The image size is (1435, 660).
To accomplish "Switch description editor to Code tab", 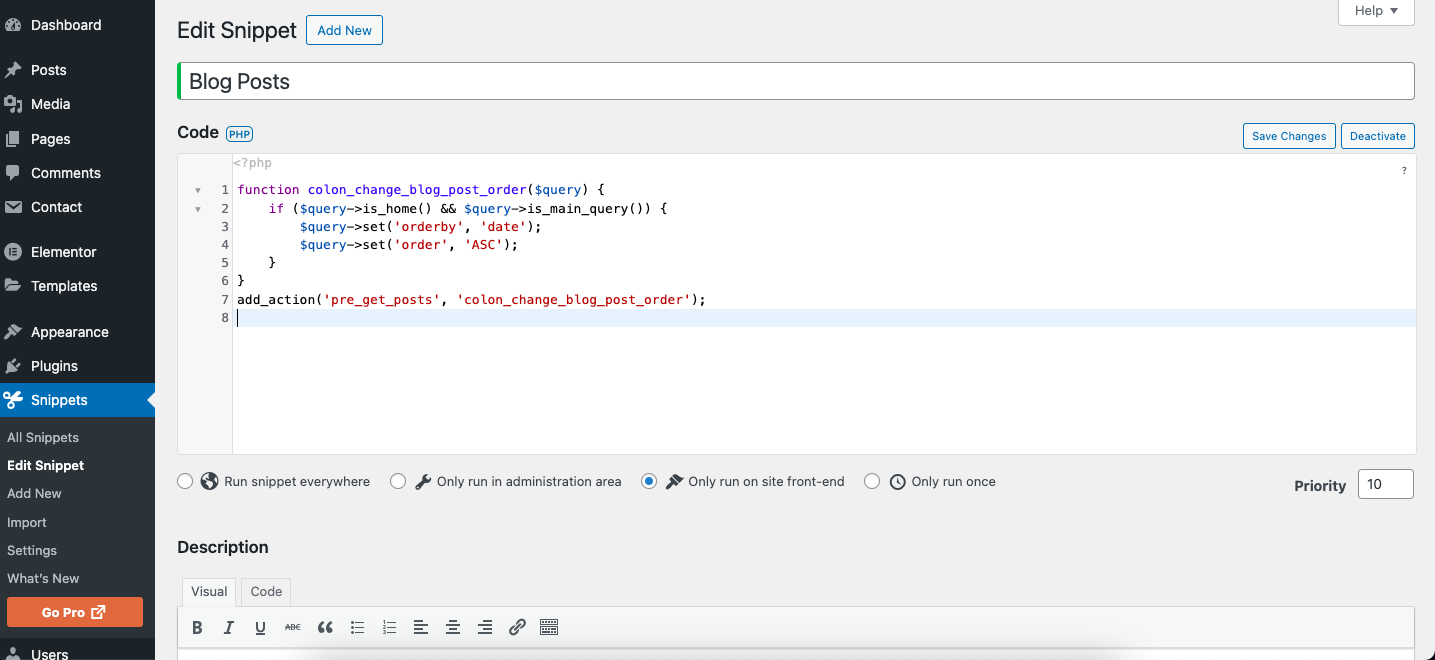I will pyautogui.click(x=266, y=591).
